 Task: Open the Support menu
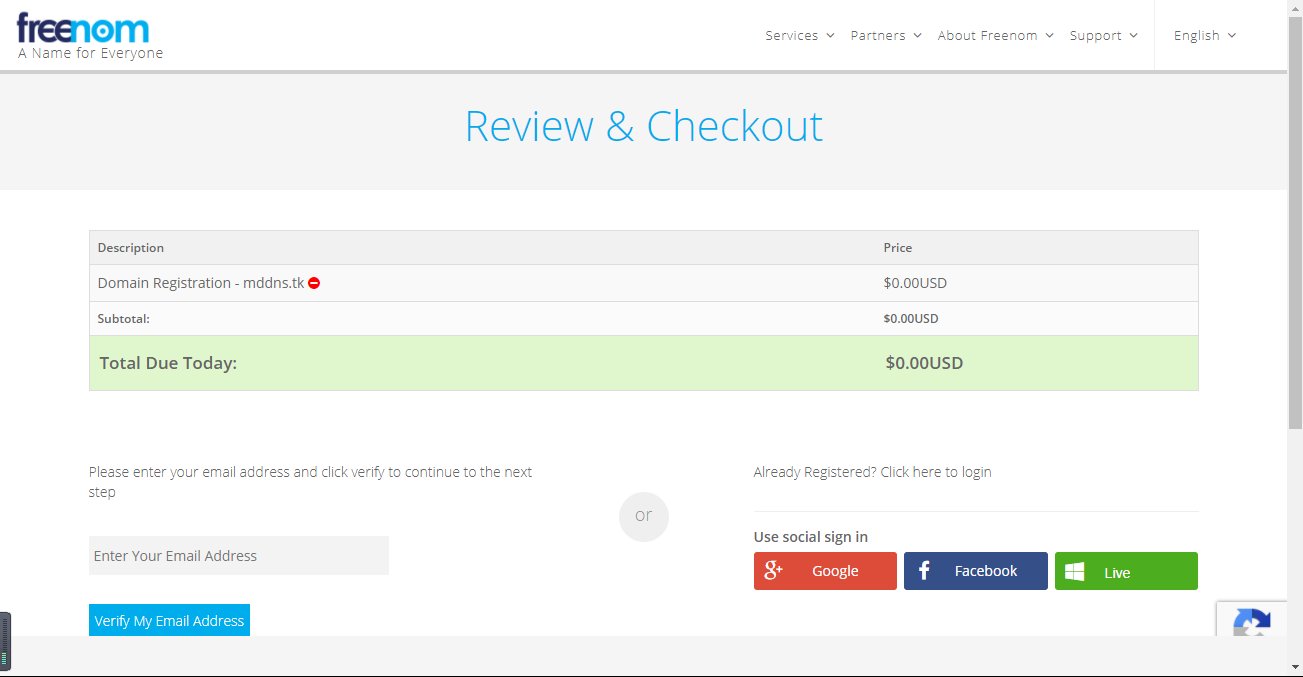[1103, 35]
